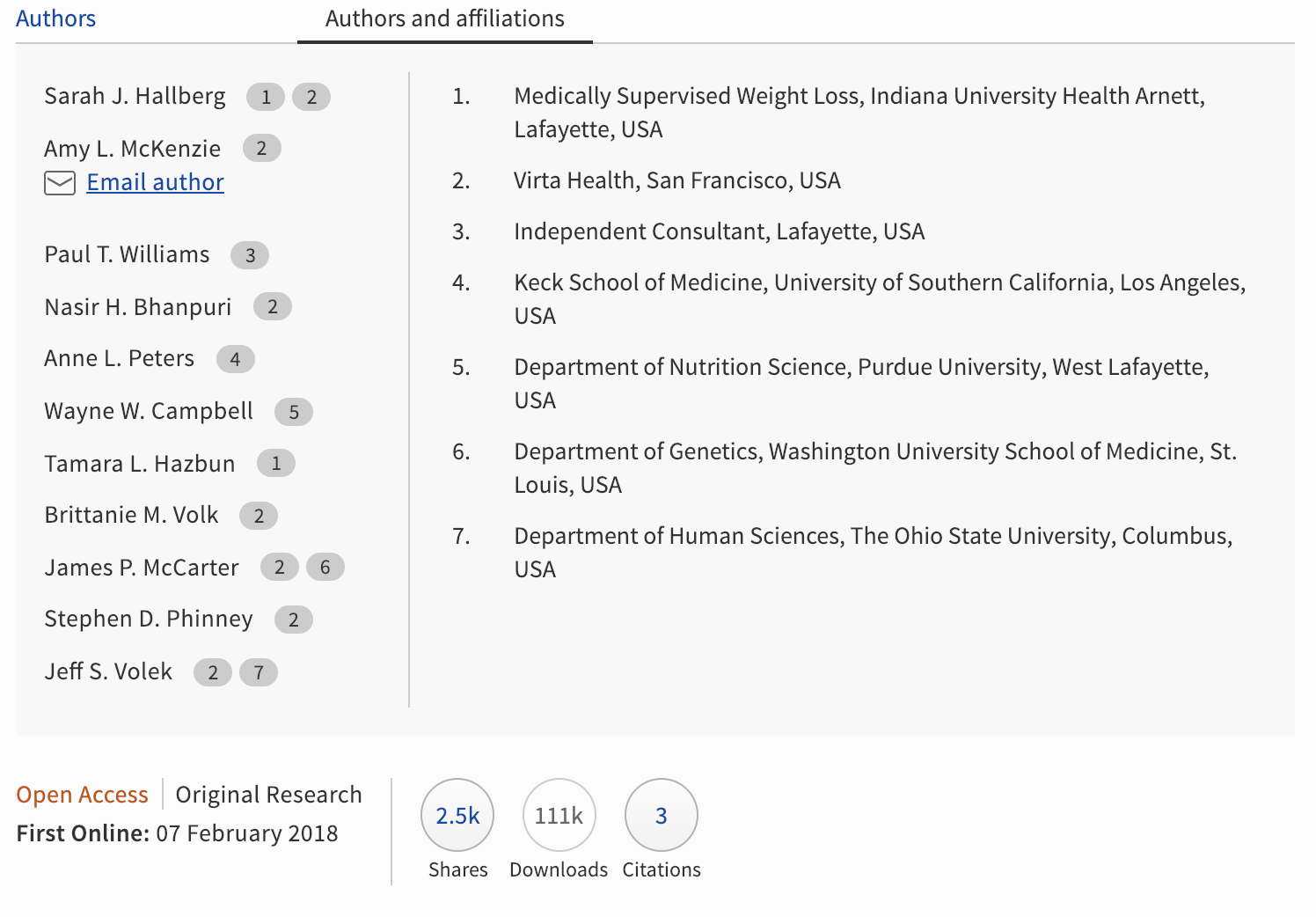1316x917 pixels.
Task: Click the 111k Downloads circle
Action: pos(559,815)
